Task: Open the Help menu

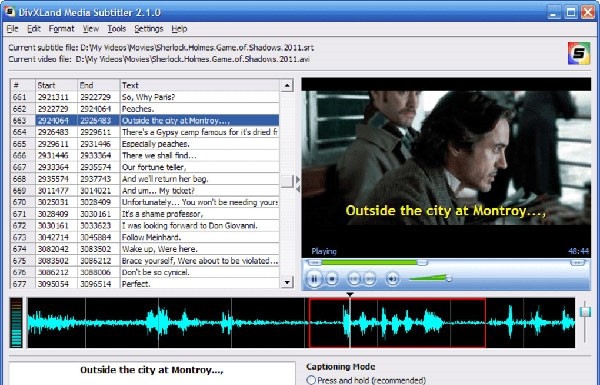Action: coord(179,29)
